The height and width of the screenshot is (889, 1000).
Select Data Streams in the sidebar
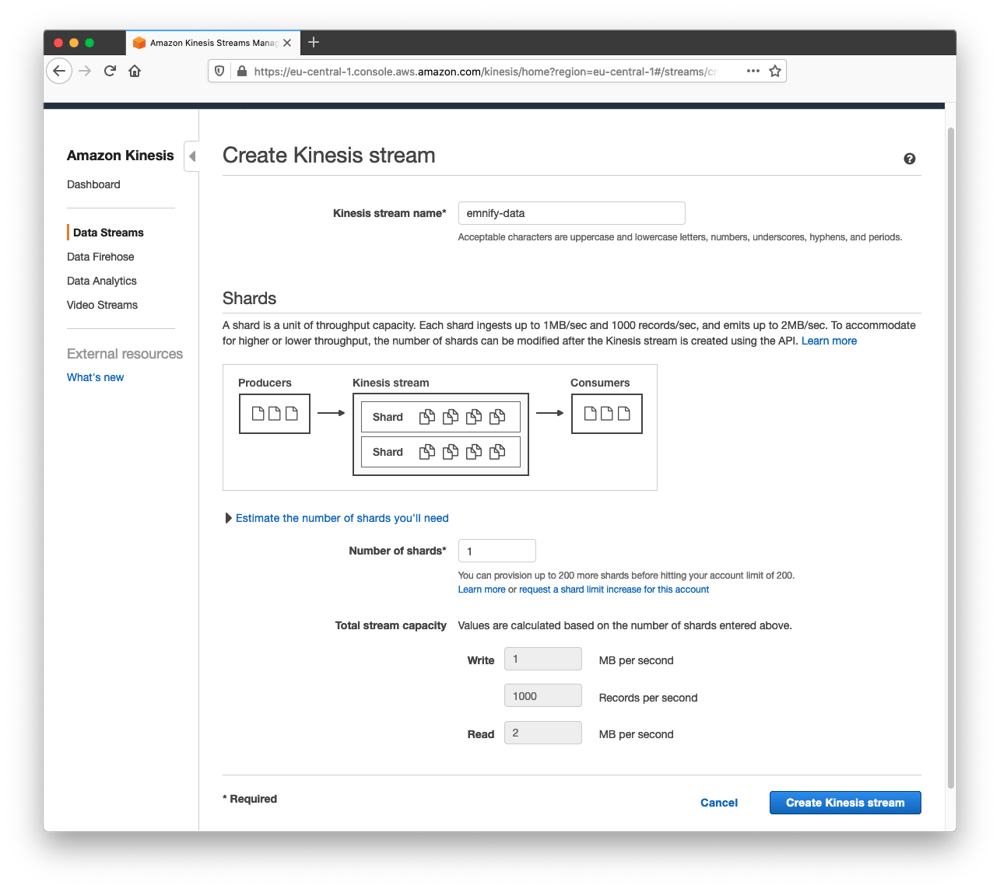click(108, 232)
